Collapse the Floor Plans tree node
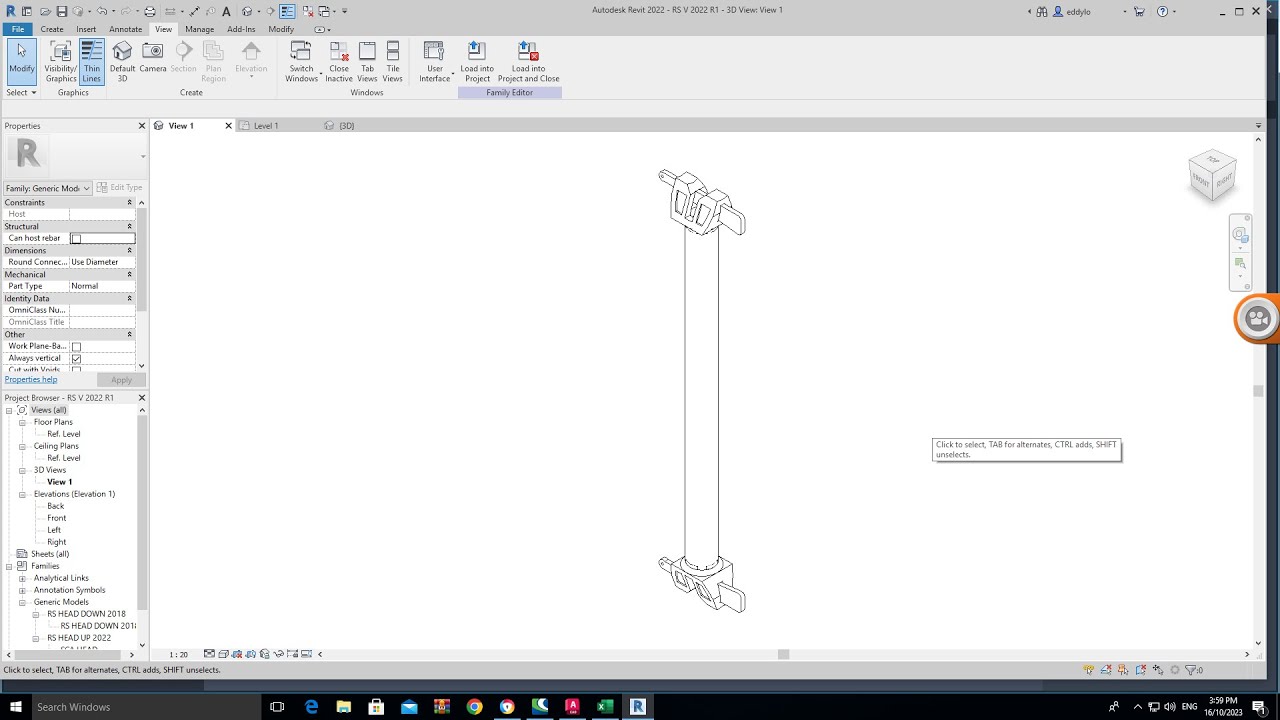The image size is (1280, 720). click(22, 422)
